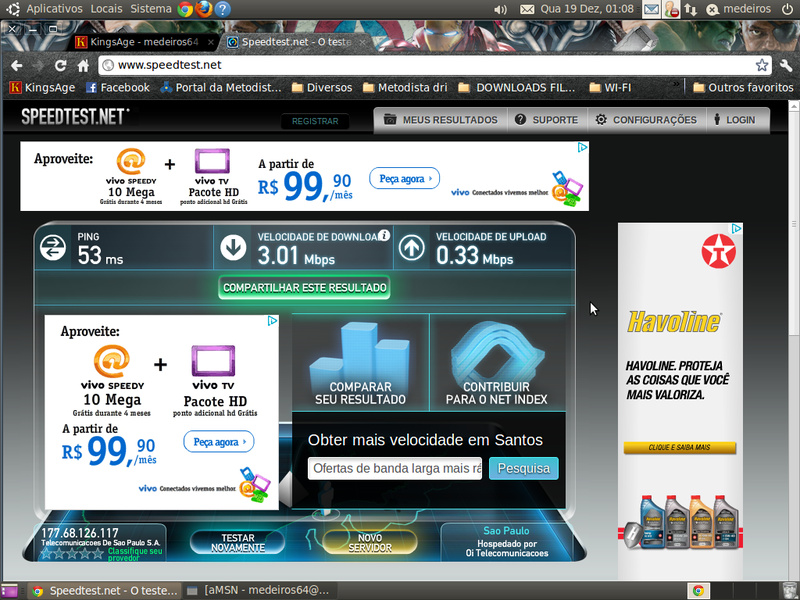Open the mail envelope indicator

tap(527, 9)
